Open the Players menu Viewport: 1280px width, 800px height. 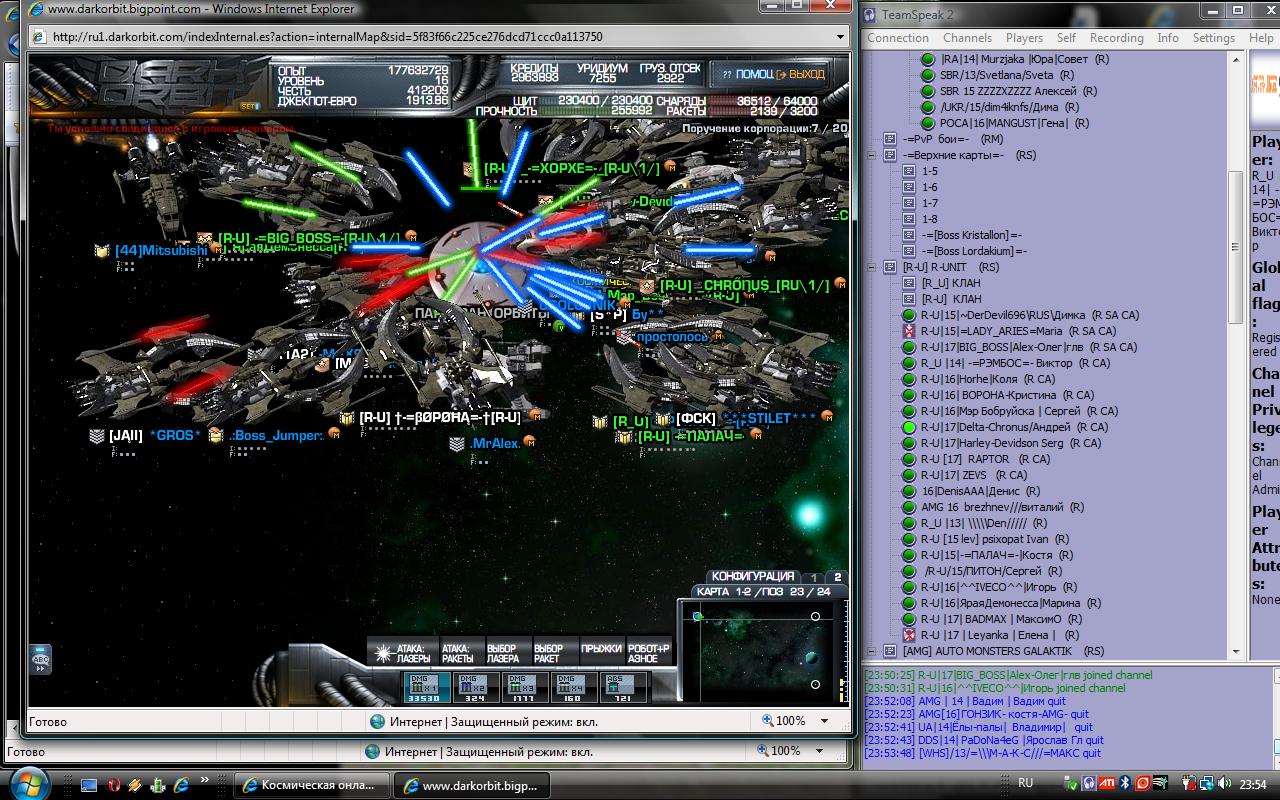pos(1024,38)
